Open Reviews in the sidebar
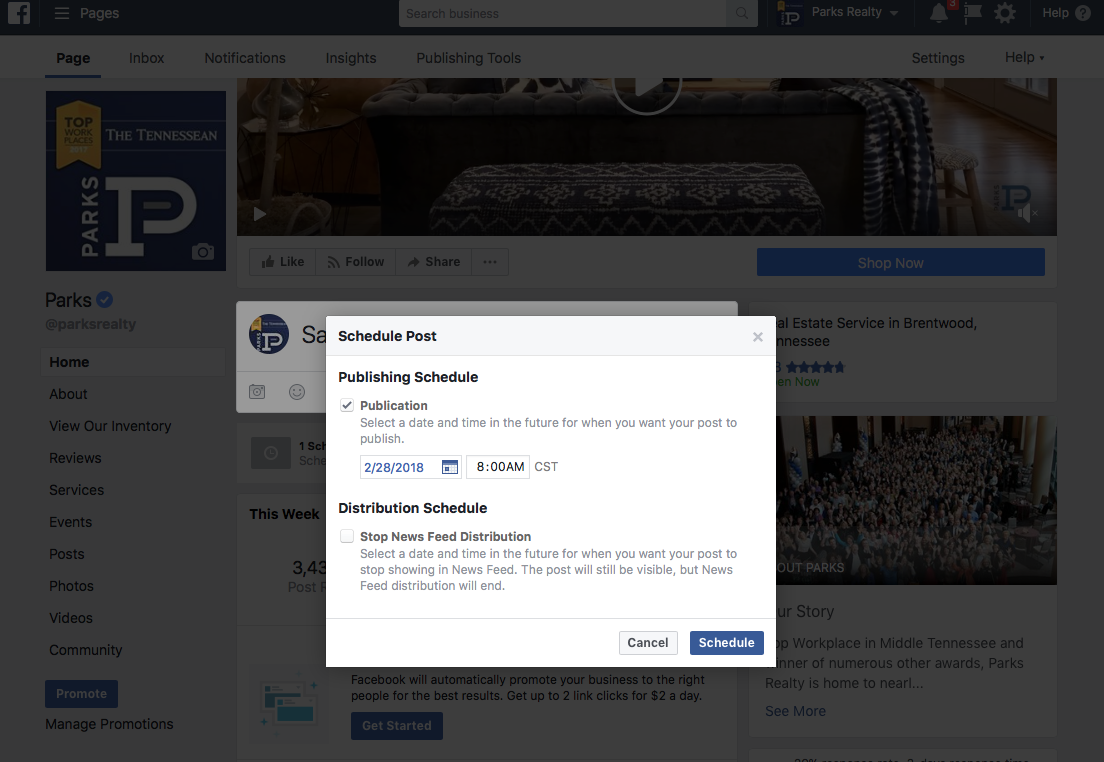The height and width of the screenshot is (762, 1104). pyautogui.click(x=75, y=458)
